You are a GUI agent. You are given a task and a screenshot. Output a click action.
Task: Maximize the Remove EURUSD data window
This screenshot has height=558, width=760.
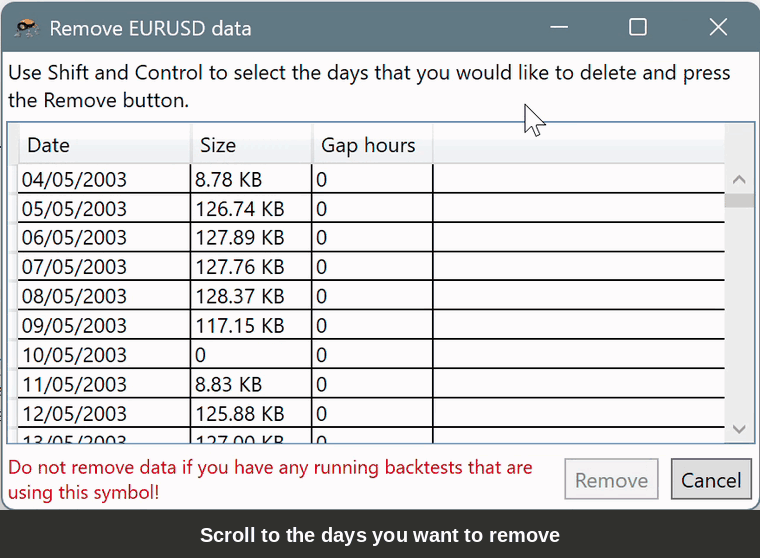pyautogui.click(x=637, y=27)
